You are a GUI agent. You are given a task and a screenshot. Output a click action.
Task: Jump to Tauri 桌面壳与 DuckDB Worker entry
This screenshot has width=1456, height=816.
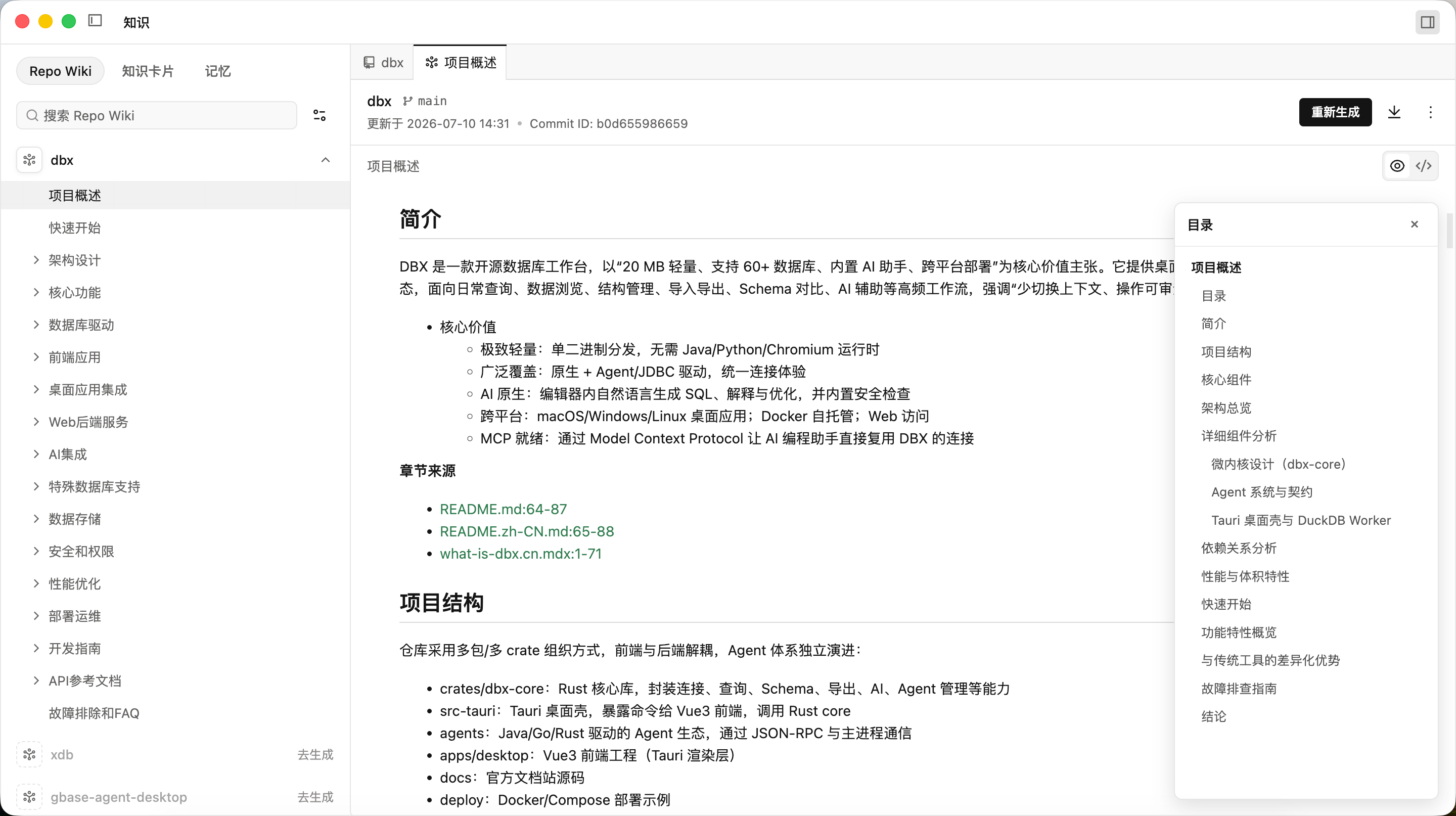[1301, 520]
